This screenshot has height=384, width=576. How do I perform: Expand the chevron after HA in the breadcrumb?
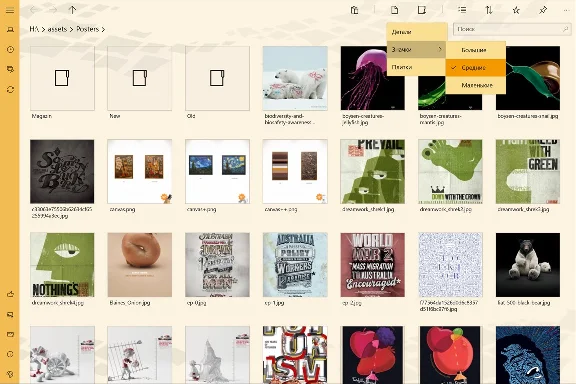43,29
